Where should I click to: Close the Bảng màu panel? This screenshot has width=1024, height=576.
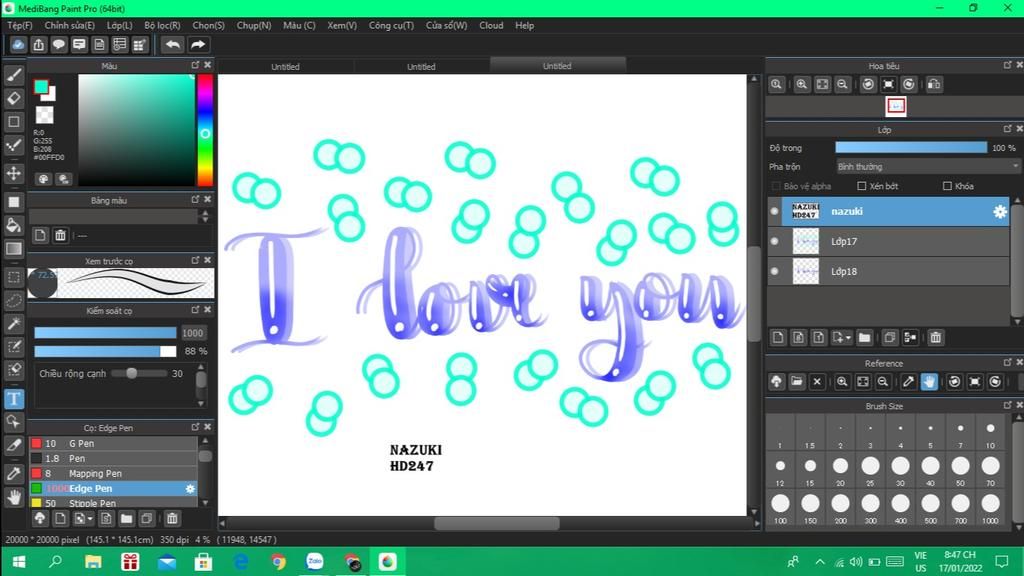(x=208, y=199)
